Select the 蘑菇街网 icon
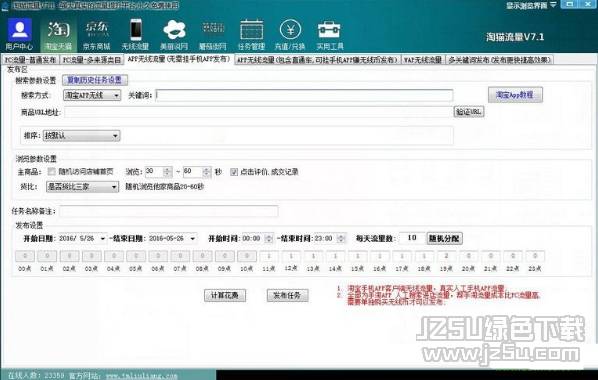Viewport: 598px width, 380px height. [213, 34]
